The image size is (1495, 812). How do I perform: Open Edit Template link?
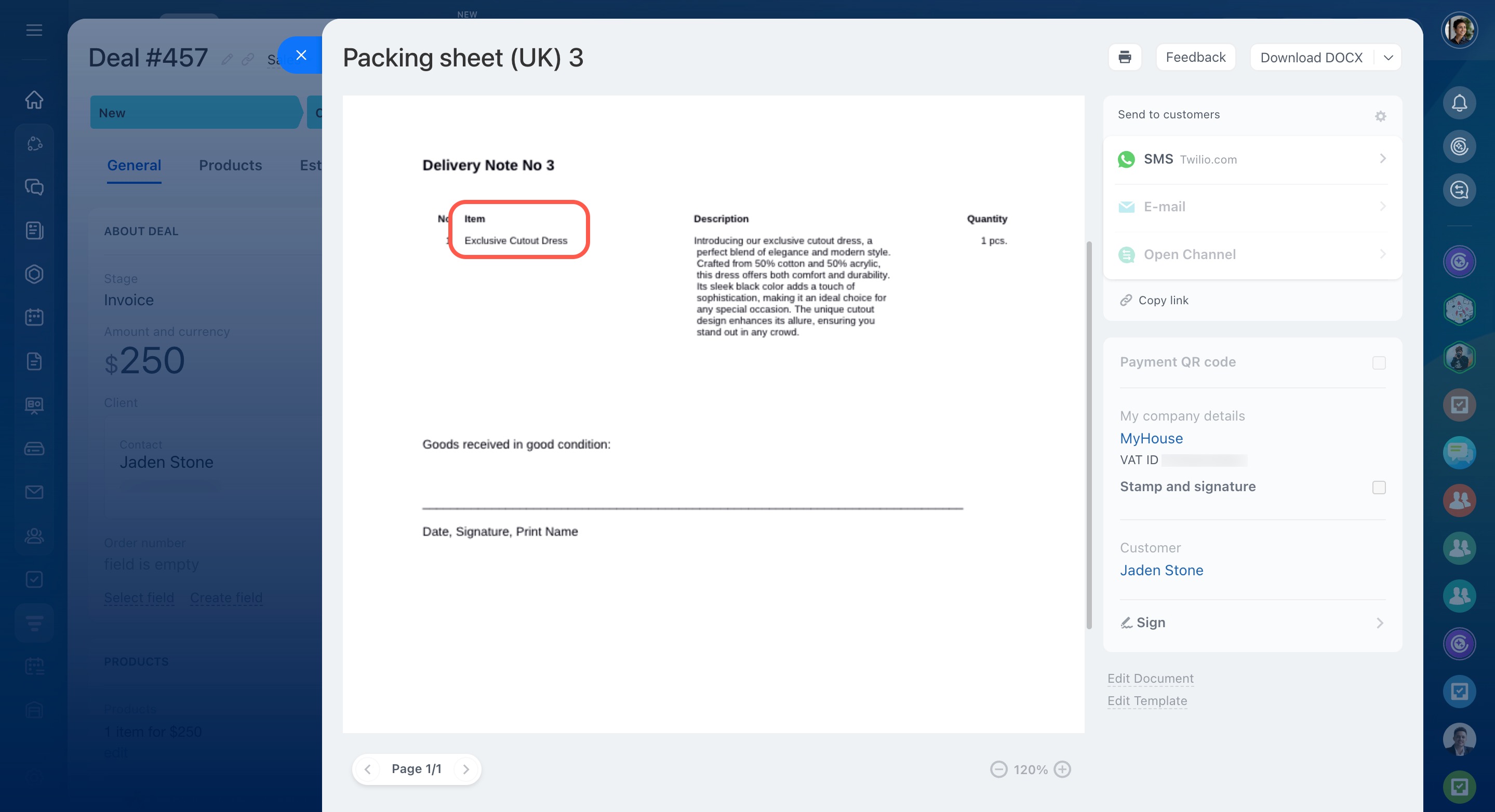click(x=1147, y=701)
